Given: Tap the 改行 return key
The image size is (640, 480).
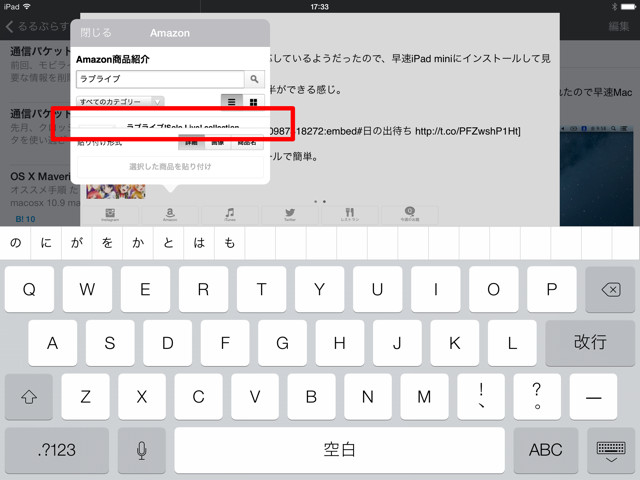Looking at the screenshot, I should [x=590, y=343].
